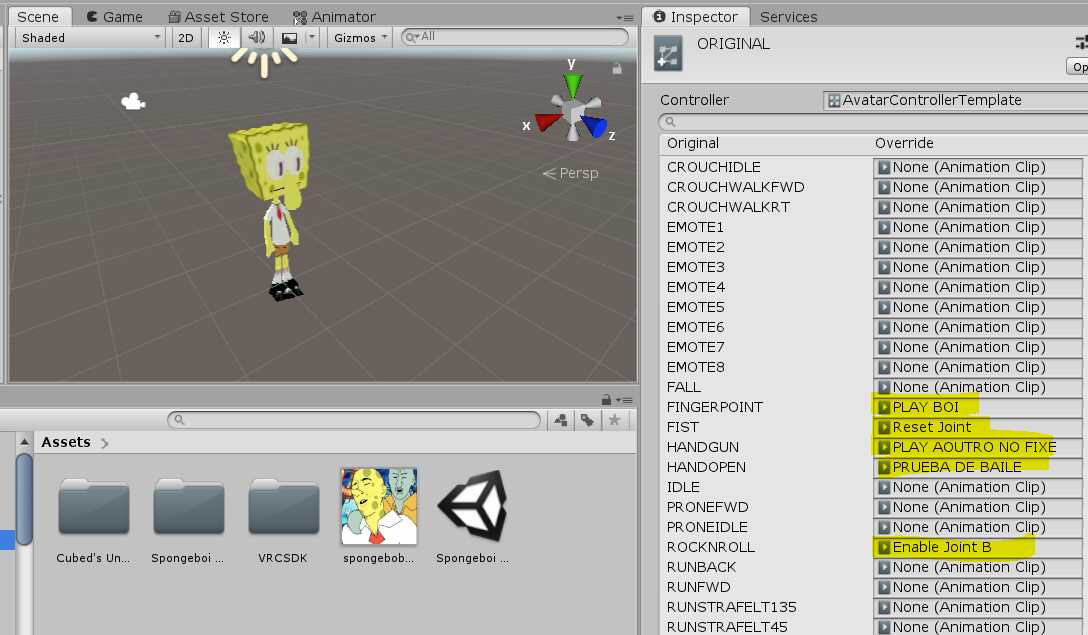The image size is (1088, 635).
Task: Click the Persp label to switch projection
Action: tap(578, 172)
